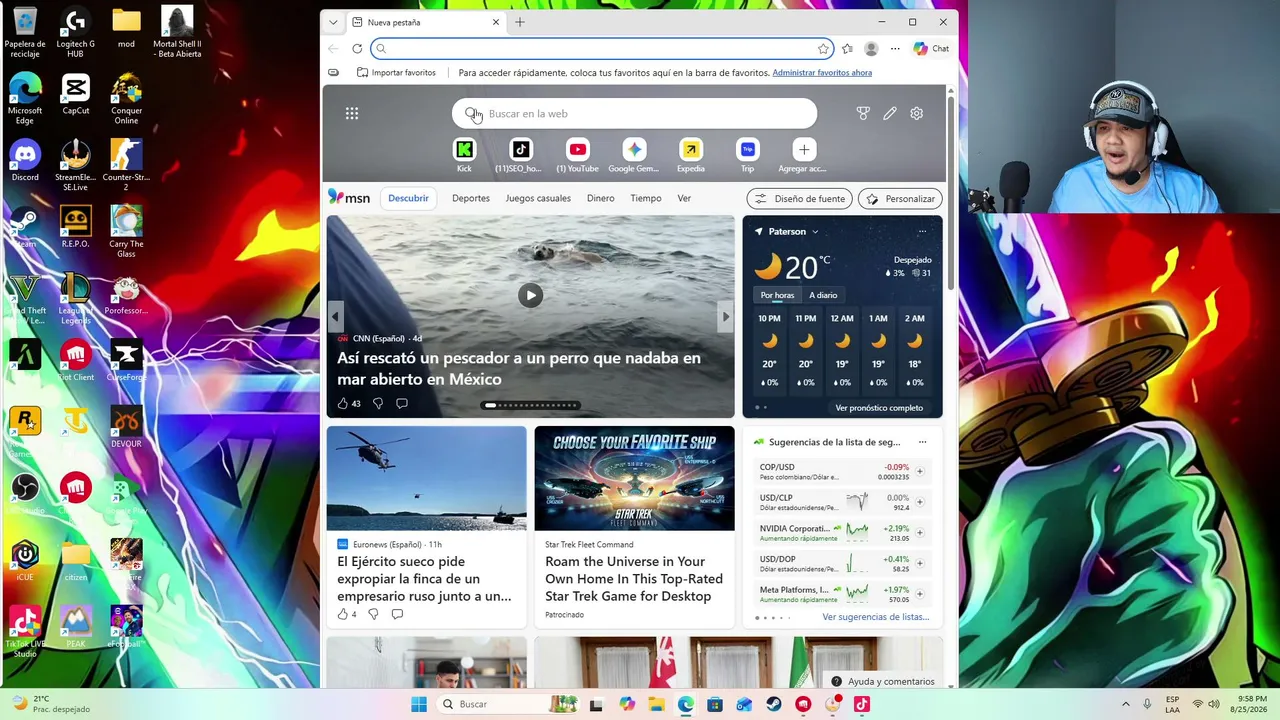Expand the Paterson location dropdown

815,232
